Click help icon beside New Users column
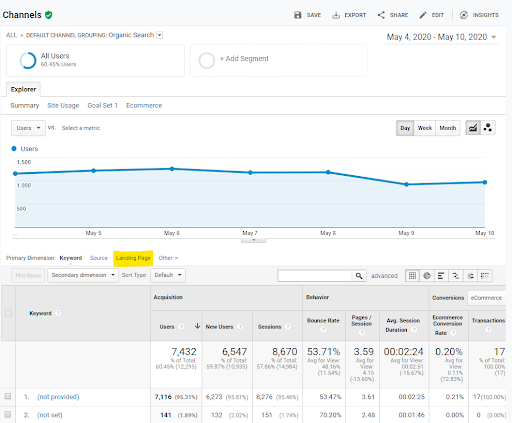 240,327
